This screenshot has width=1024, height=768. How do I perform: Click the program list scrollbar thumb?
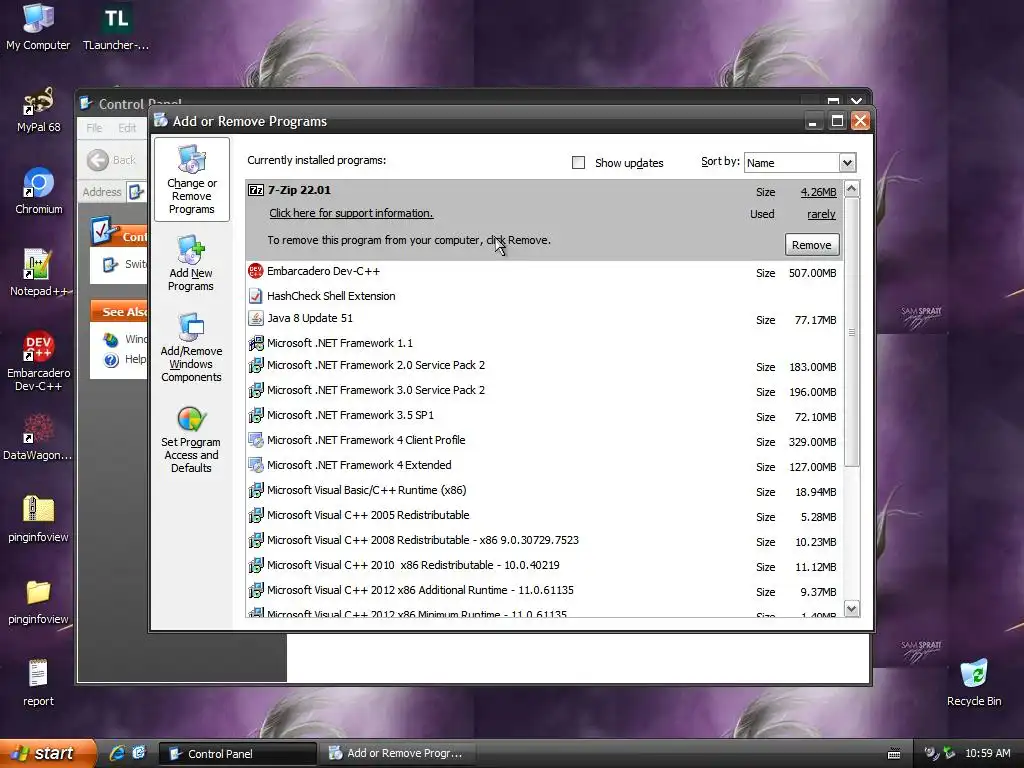pyautogui.click(x=852, y=332)
